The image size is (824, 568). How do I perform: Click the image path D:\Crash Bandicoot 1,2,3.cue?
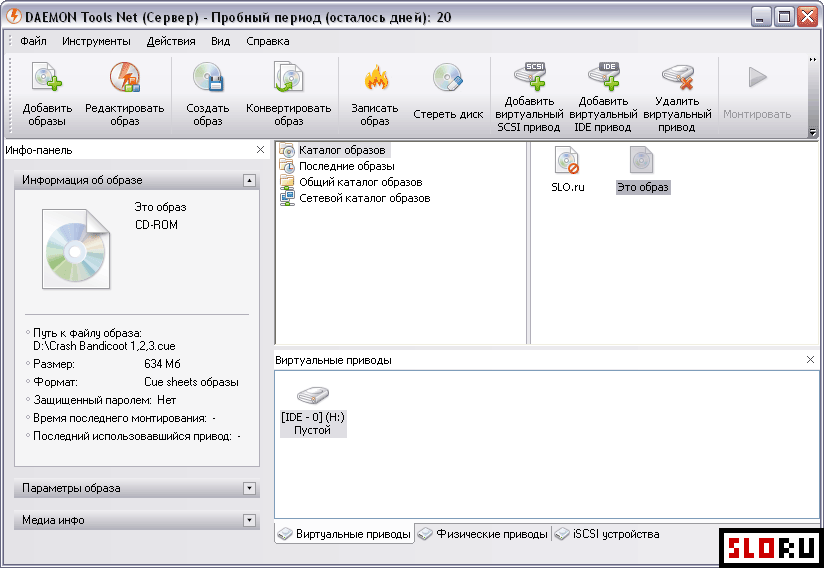point(104,346)
